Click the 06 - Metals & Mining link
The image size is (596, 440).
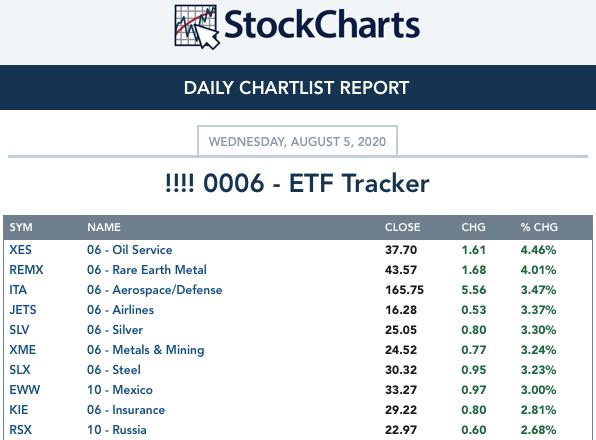(146, 350)
